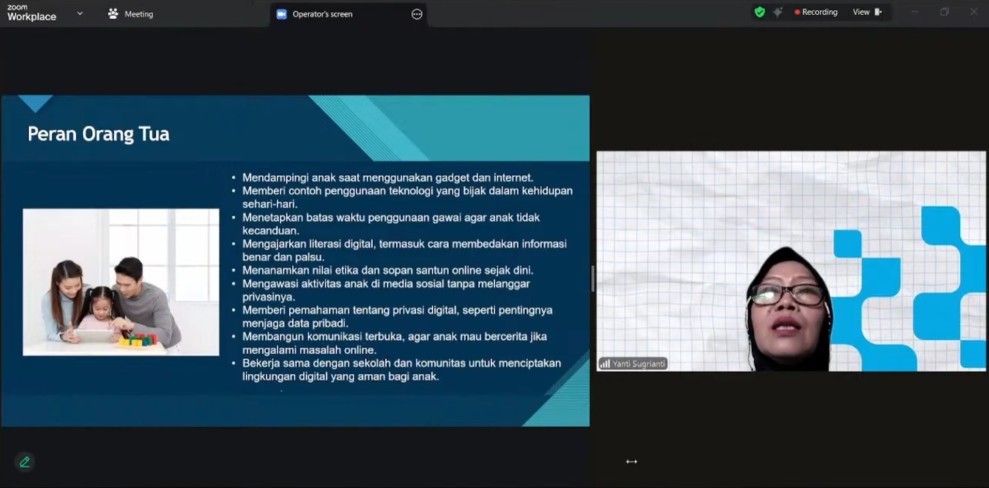Click the Zoom Workplace logo
This screenshot has height=488, width=989.
32,13
